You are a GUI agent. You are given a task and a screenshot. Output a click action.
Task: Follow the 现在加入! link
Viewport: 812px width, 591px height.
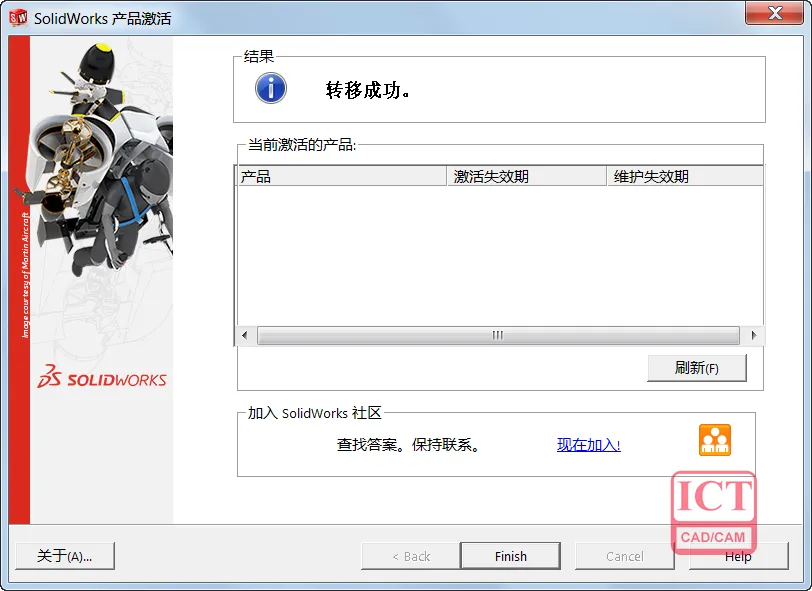(588, 444)
